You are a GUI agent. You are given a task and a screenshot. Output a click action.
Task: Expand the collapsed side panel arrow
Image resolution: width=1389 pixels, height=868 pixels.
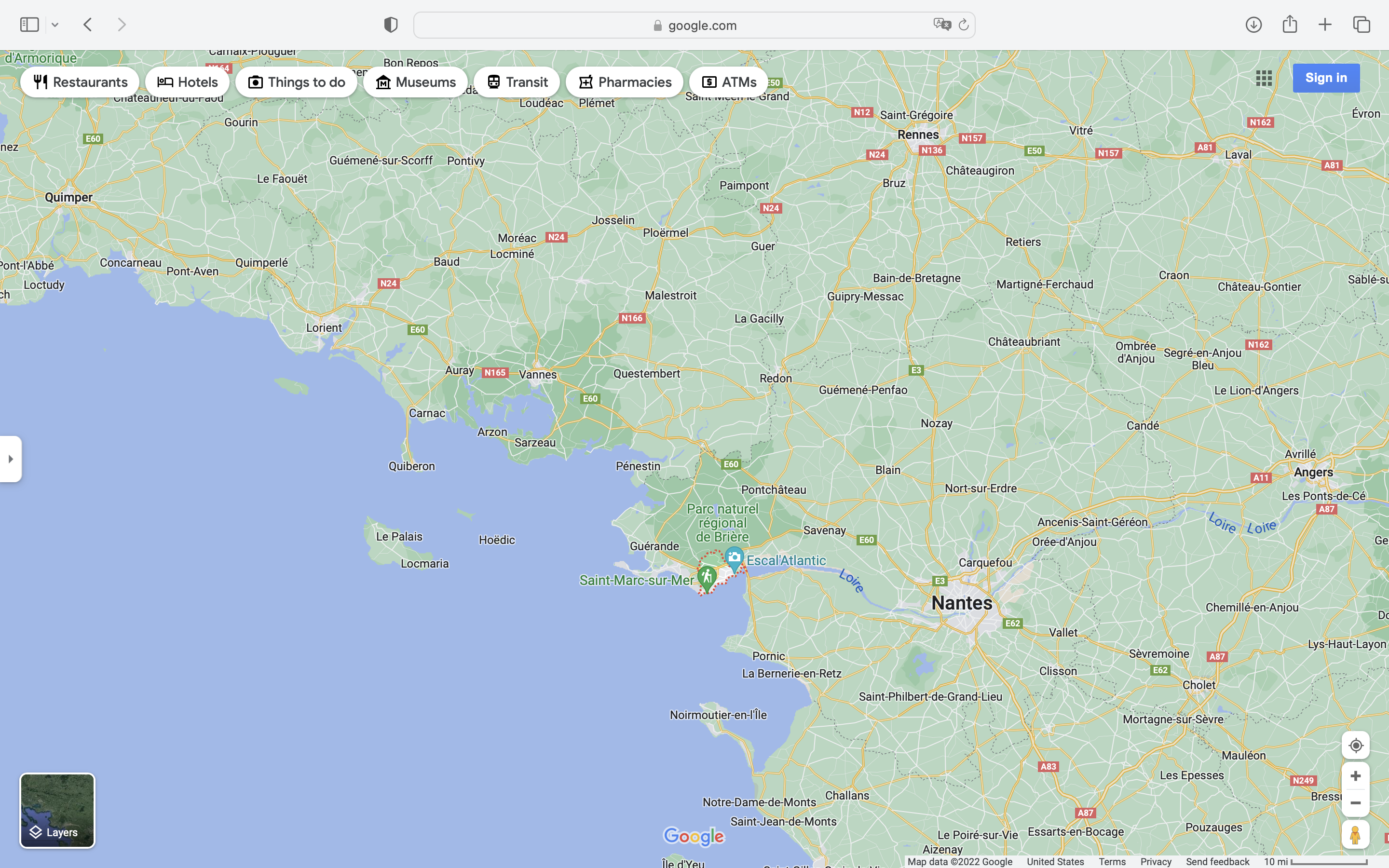[x=10, y=459]
